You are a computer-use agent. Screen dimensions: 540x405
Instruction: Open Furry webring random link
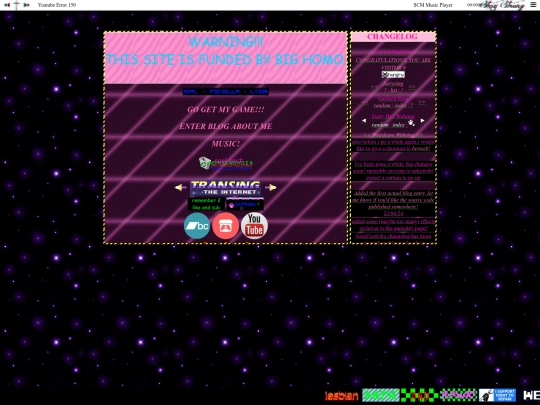point(380,125)
